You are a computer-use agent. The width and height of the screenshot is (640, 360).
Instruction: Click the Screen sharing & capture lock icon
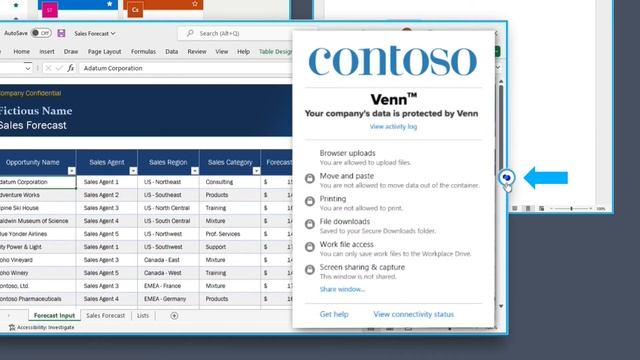[310, 269]
